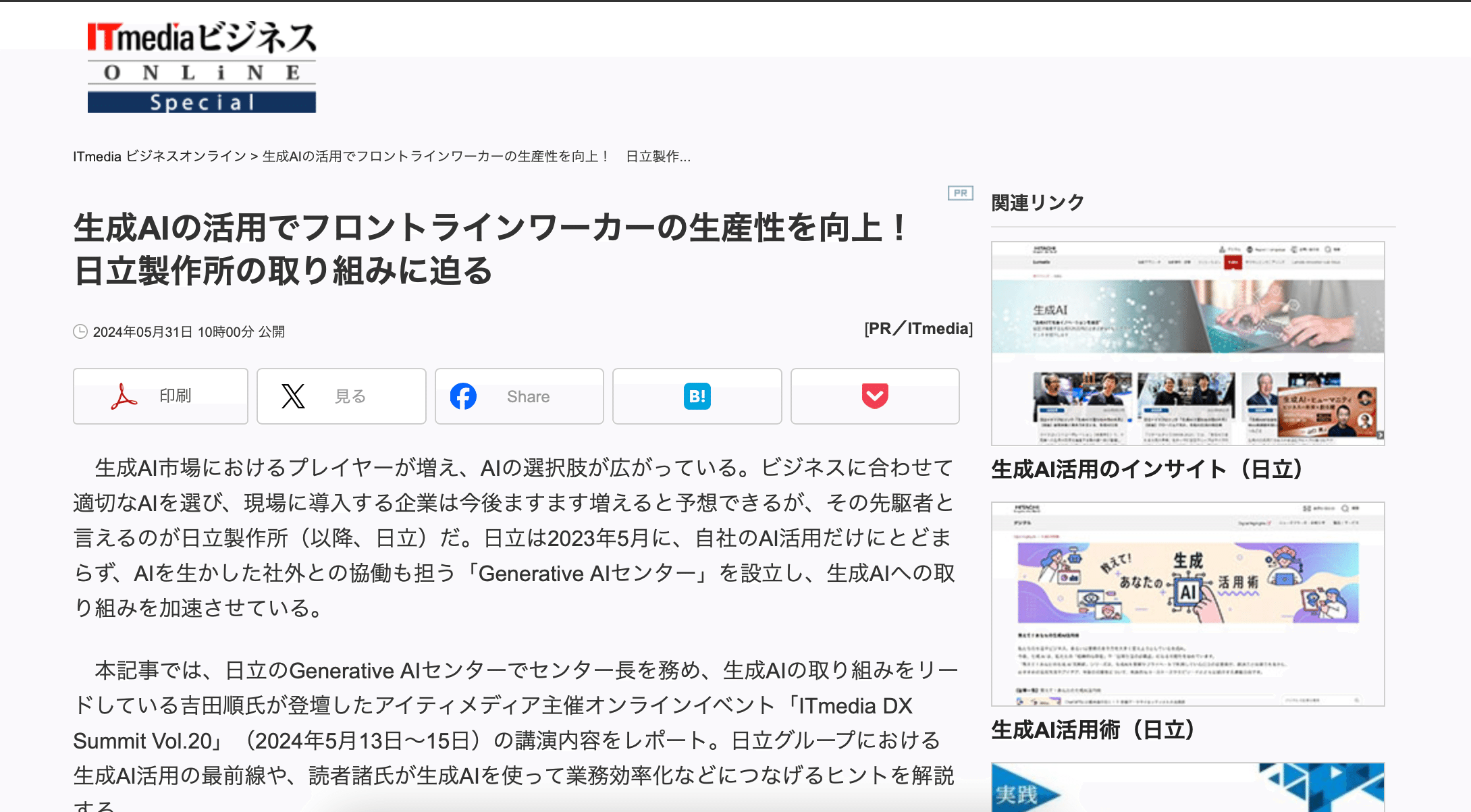Open the 実践 banner thumbnail
Image resolution: width=1471 pixels, height=812 pixels.
pos(1187,787)
